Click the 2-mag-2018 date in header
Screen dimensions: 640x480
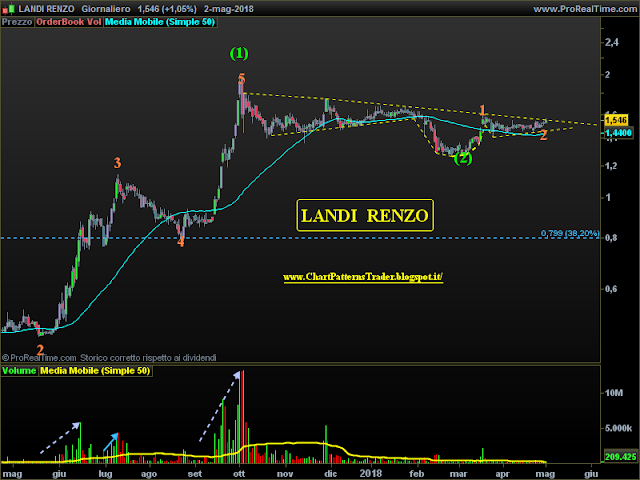click(228, 9)
